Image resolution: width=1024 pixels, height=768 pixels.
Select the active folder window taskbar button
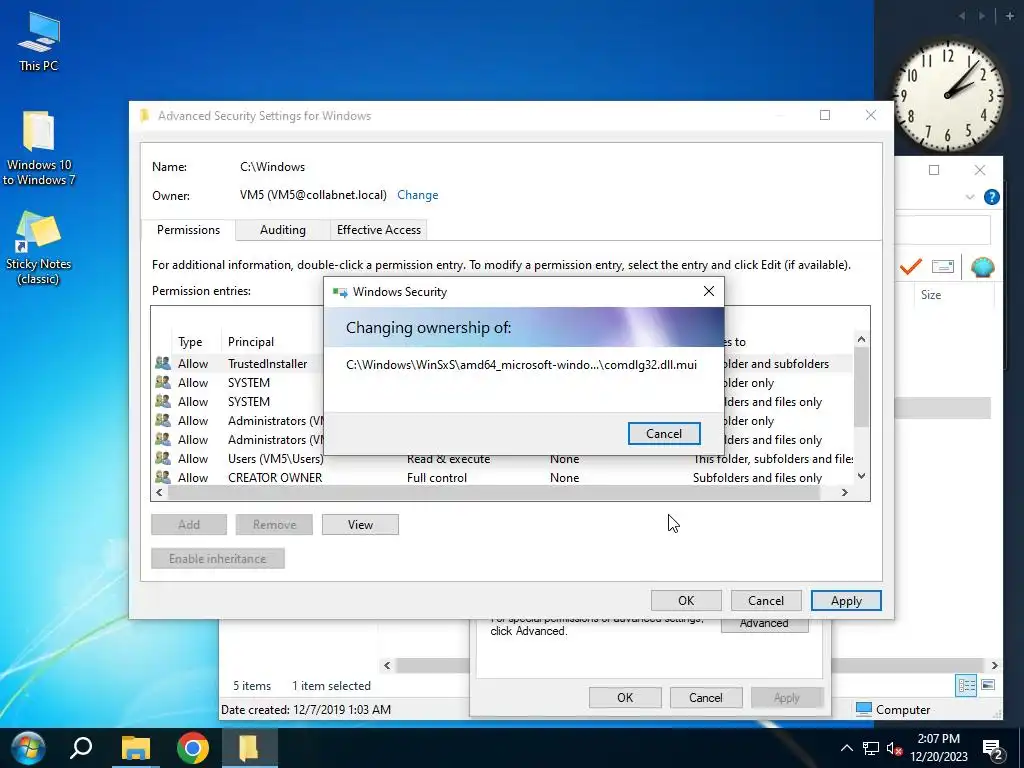(249, 748)
